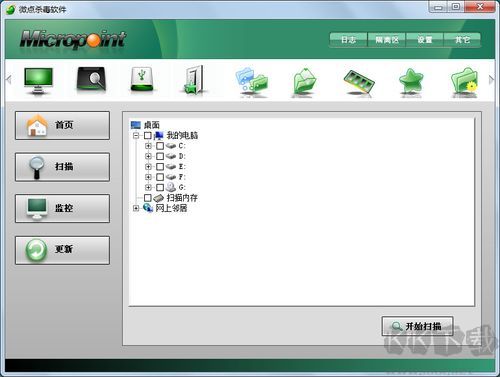The image size is (500, 377).
Task: Open the 隔离区 tab
Action: (387, 40)
